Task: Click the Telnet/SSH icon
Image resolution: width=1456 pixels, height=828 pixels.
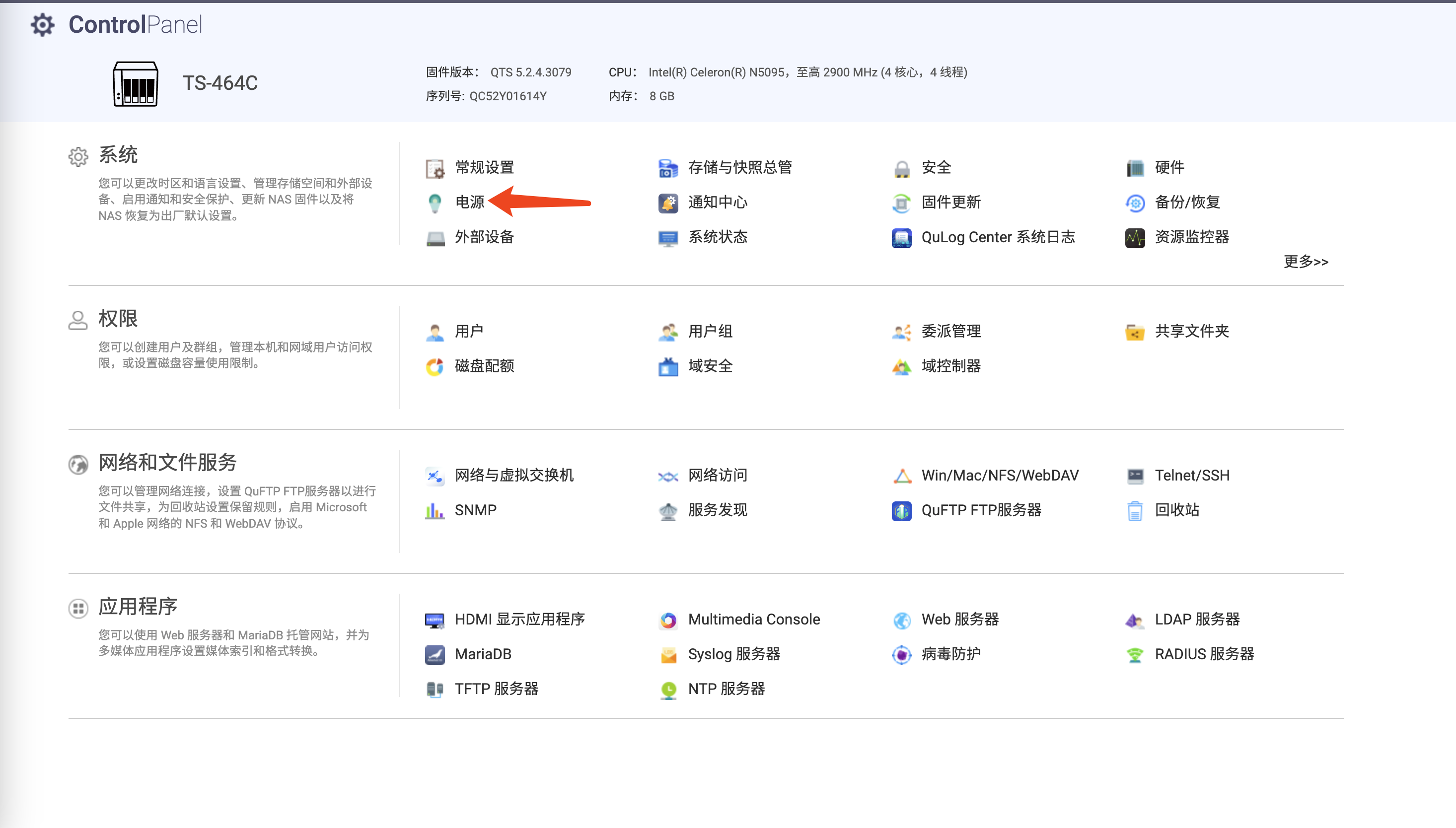Action: pos(1135,476)
